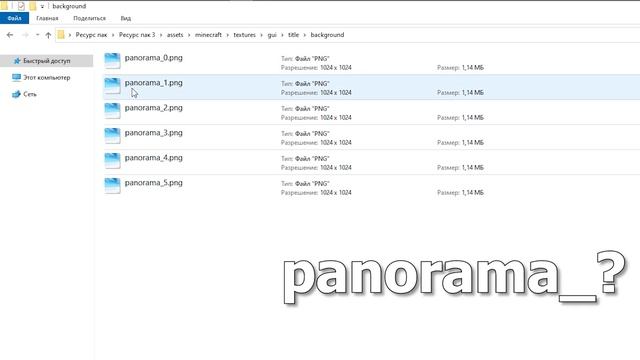Expand chevron after gui breadcrumb

[282, 35]
